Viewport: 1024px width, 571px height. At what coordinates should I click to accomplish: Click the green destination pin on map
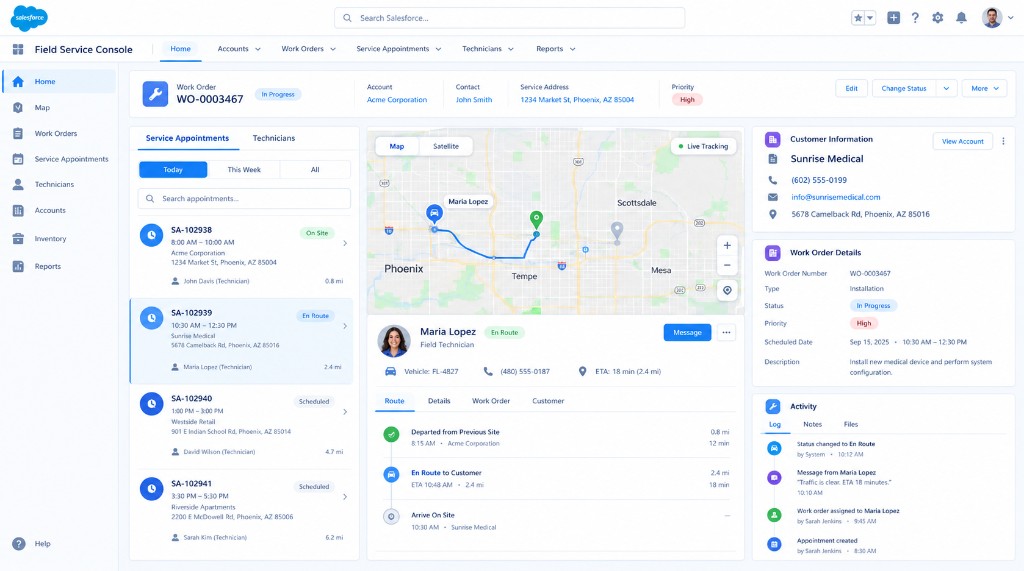536,219
